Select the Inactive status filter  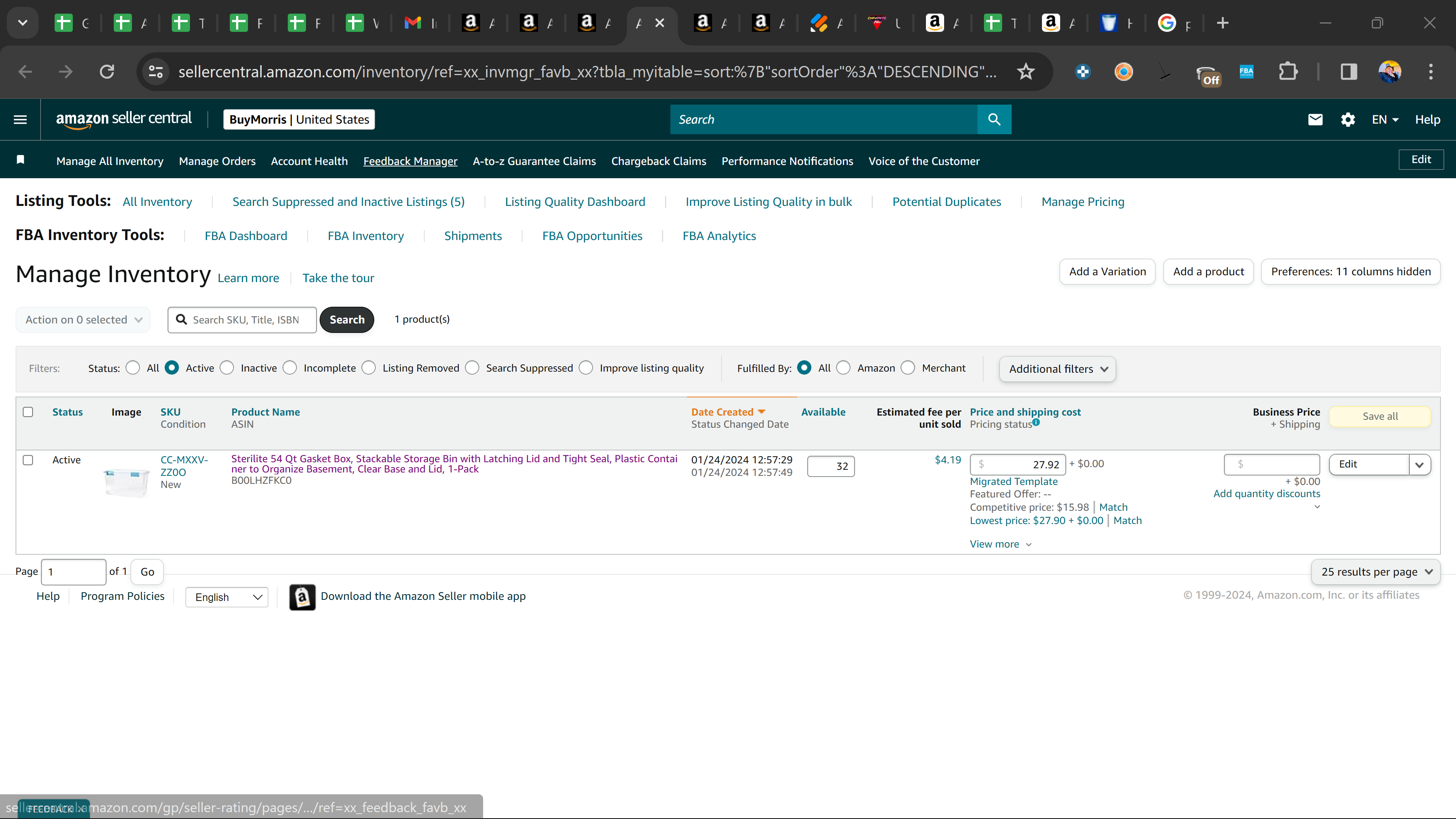click(x=227, y=368)
